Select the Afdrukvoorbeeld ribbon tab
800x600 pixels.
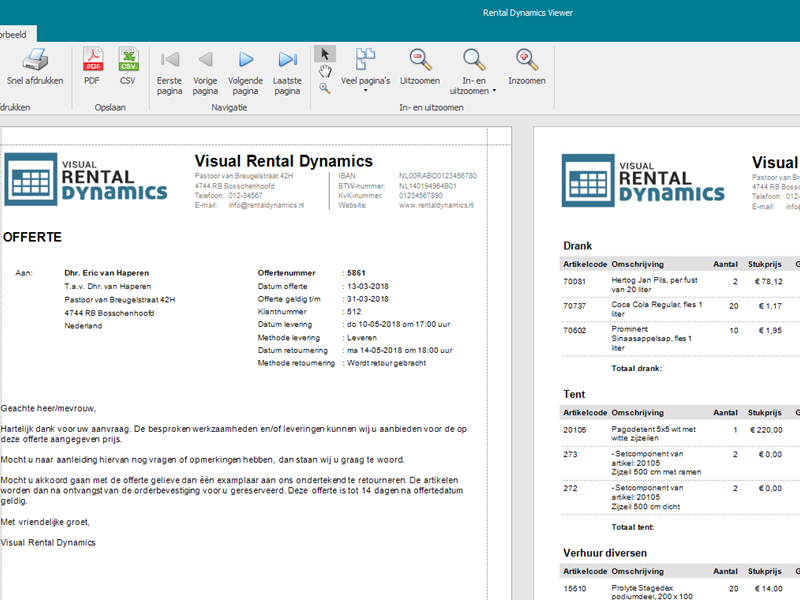(x=12, y=33)
